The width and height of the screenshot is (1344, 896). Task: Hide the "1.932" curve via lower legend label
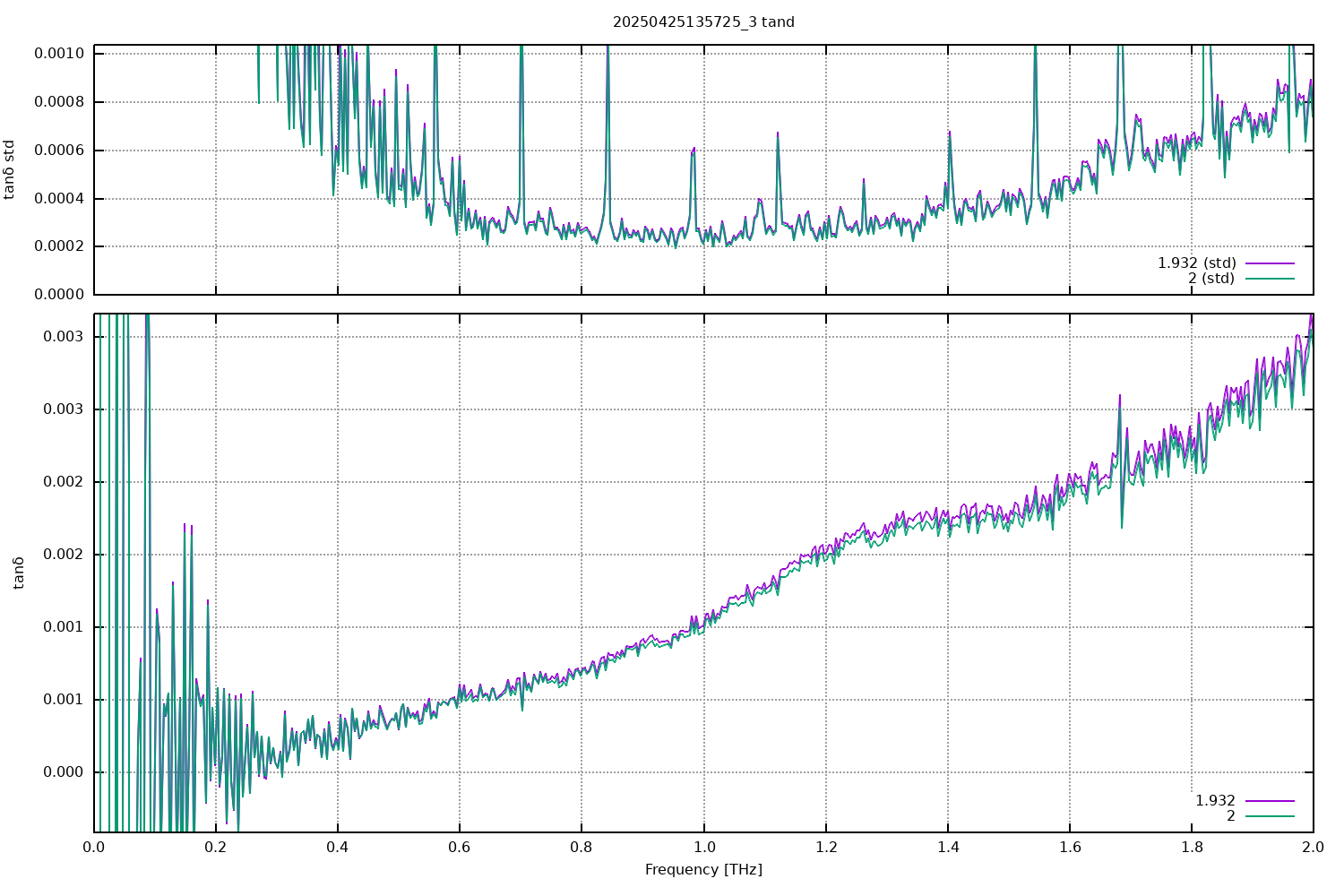coord(1215,800)
